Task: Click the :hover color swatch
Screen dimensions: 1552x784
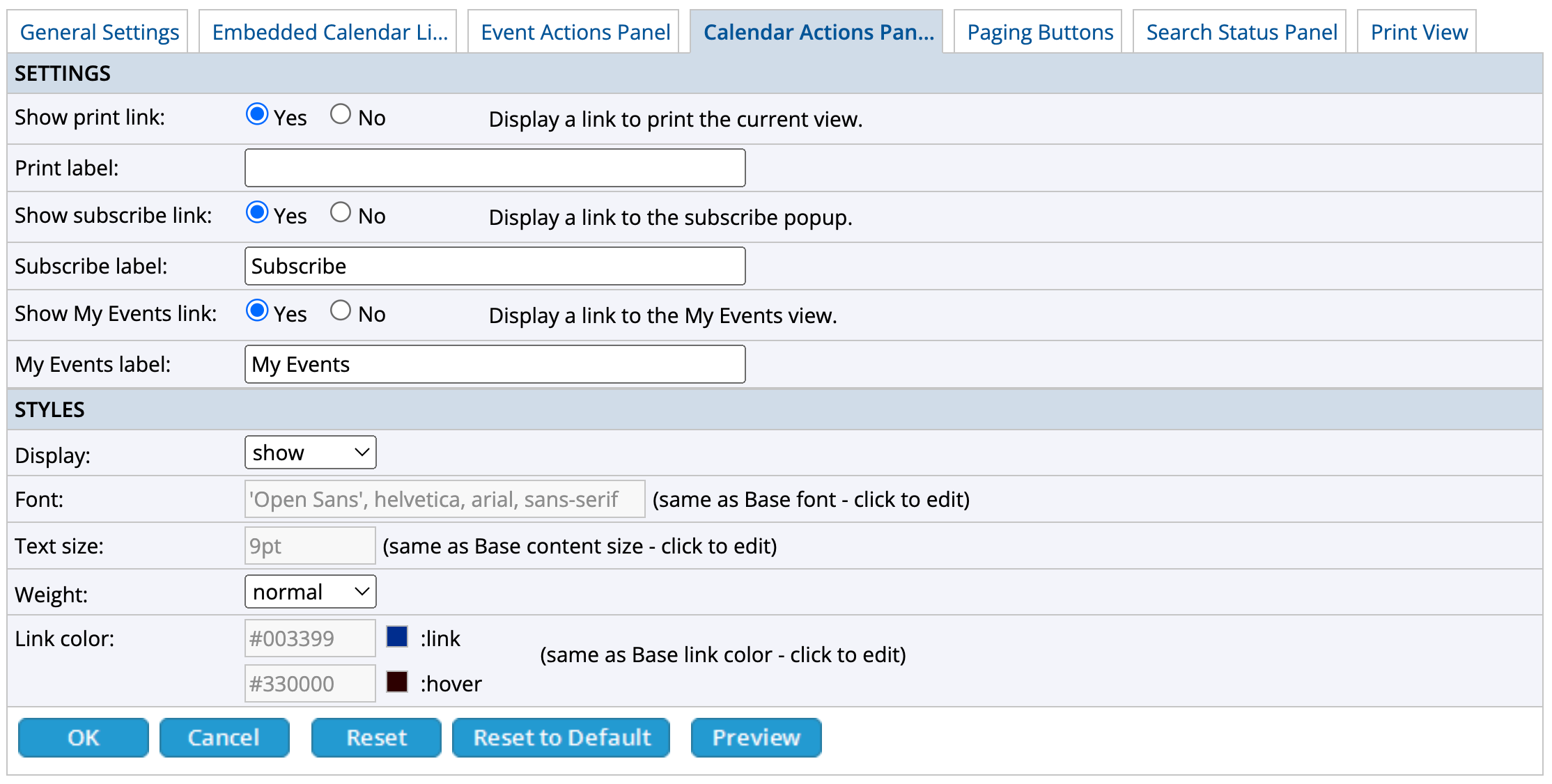Action: (x=397, y=682)
